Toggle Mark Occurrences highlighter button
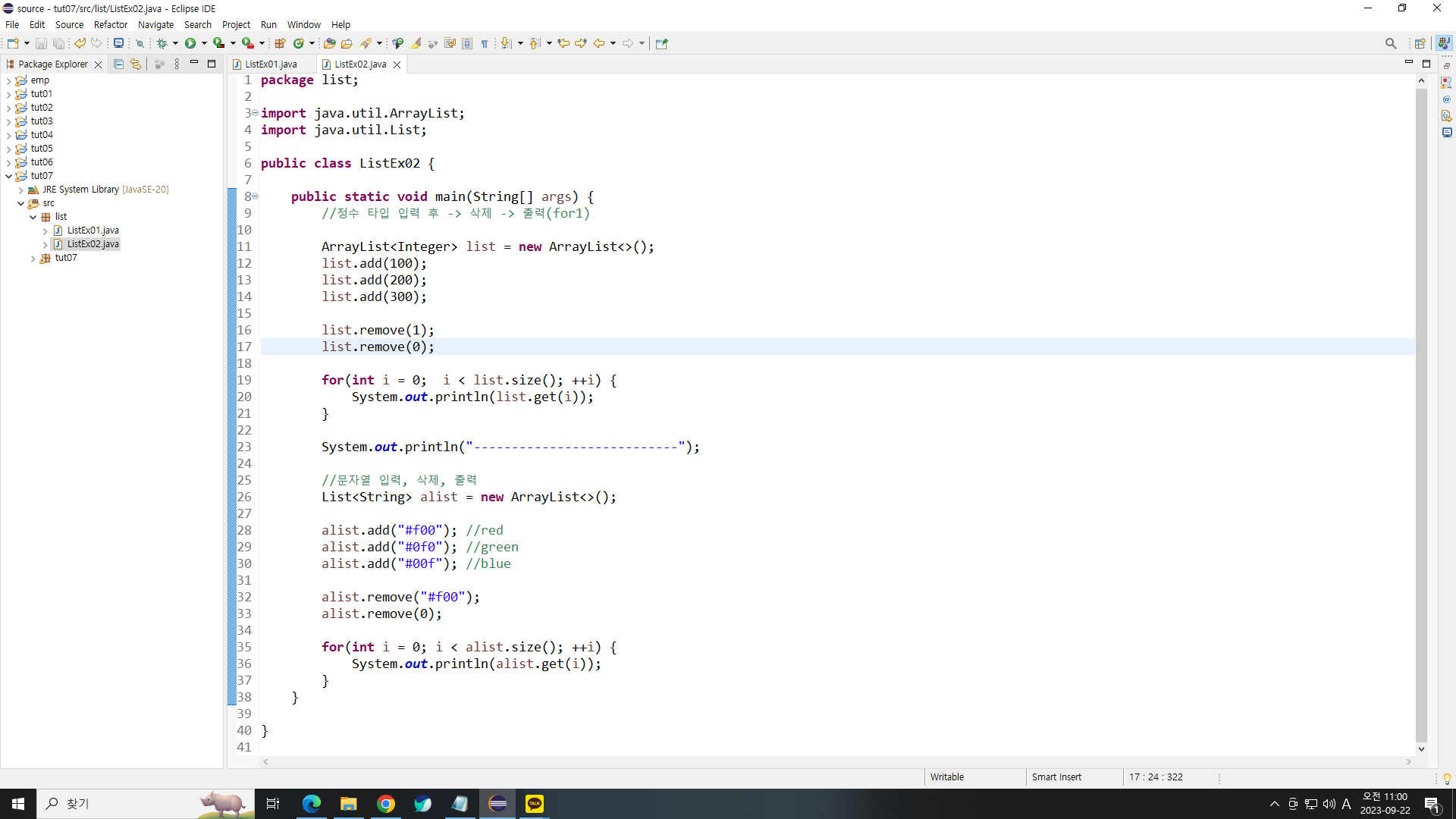This screenshot has width=1456, height=819. [416, 43]
